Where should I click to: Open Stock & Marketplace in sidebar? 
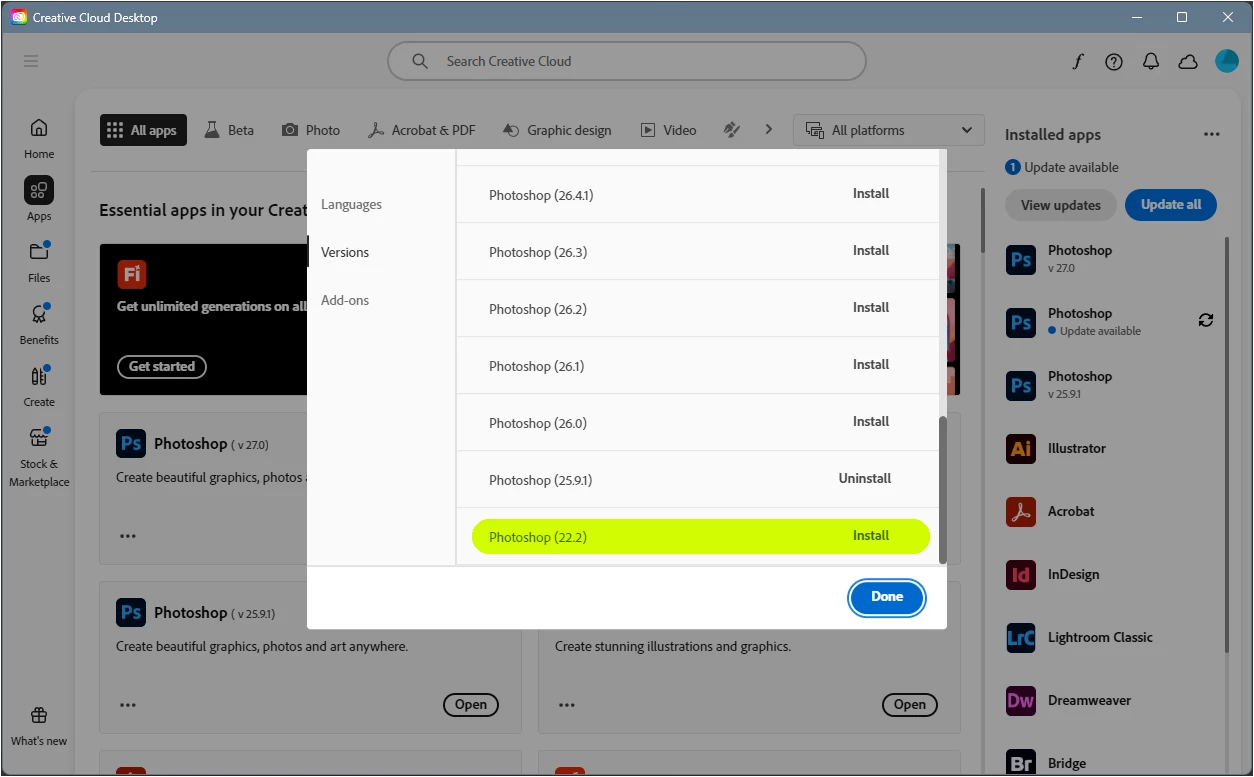pos(39,457)
